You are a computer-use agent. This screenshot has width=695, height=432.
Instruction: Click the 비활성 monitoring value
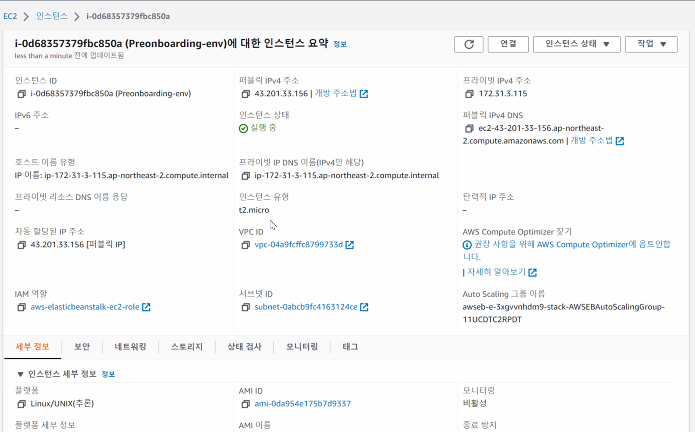475,404
